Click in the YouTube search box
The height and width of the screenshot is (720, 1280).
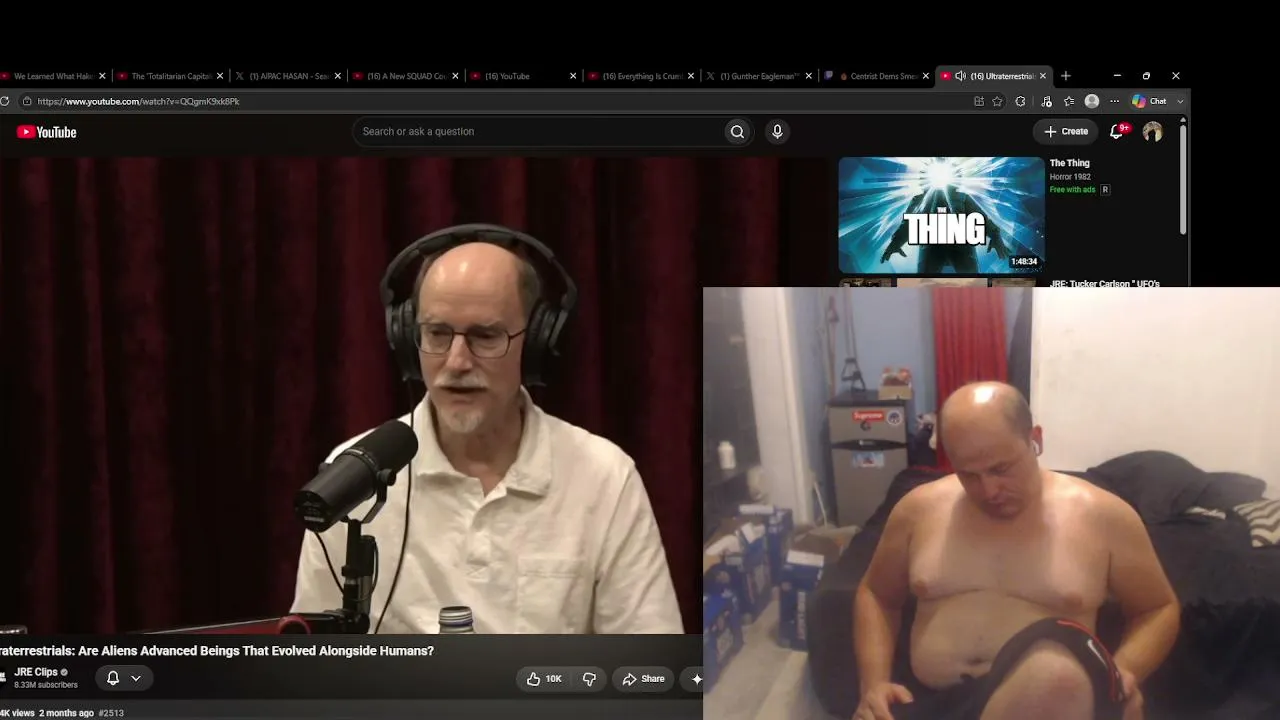coord(538,132)
